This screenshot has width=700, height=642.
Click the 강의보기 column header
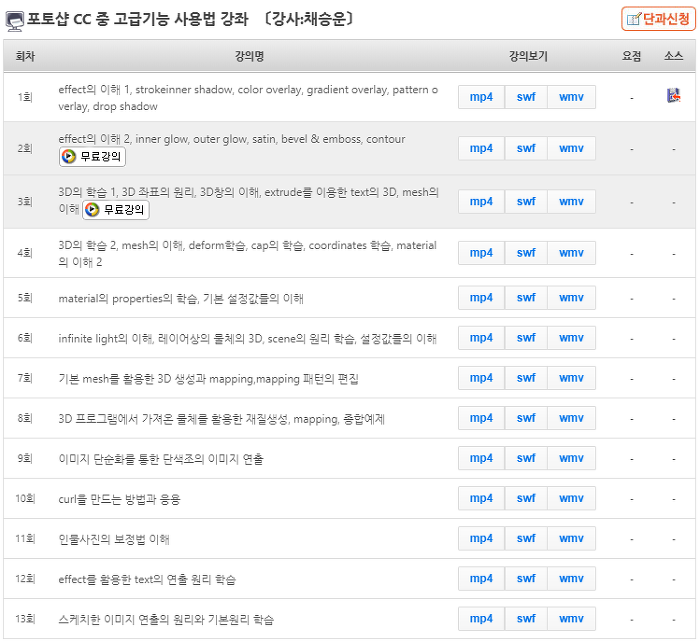(528, 56)
